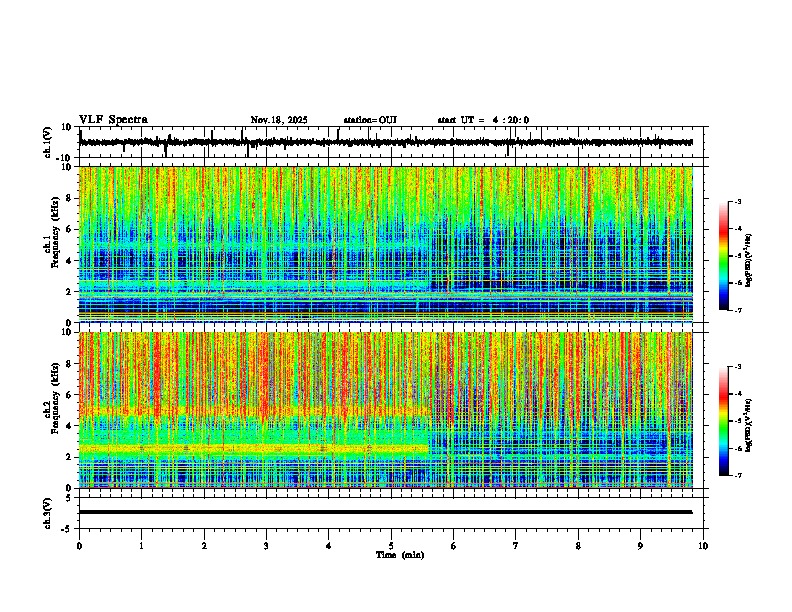Click time axis tick label "3"
Image resolution: width=792 pixels, height=612 pixels.
point(266,546)
